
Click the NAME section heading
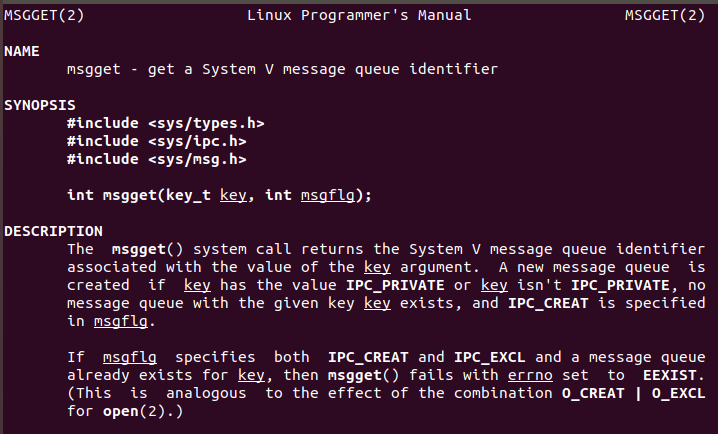click(22, 51)
